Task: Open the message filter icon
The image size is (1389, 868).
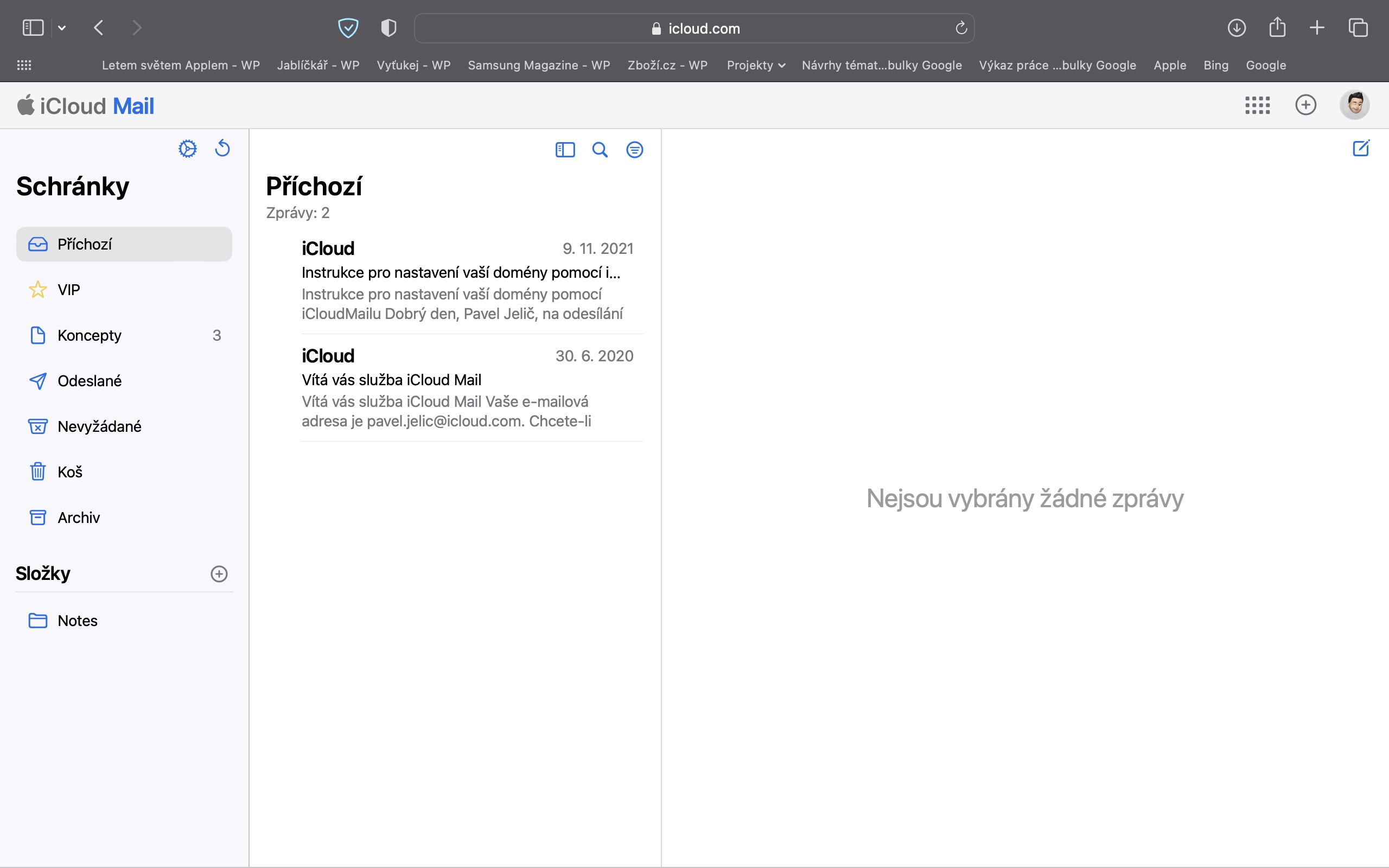Action: coord(634,150)
